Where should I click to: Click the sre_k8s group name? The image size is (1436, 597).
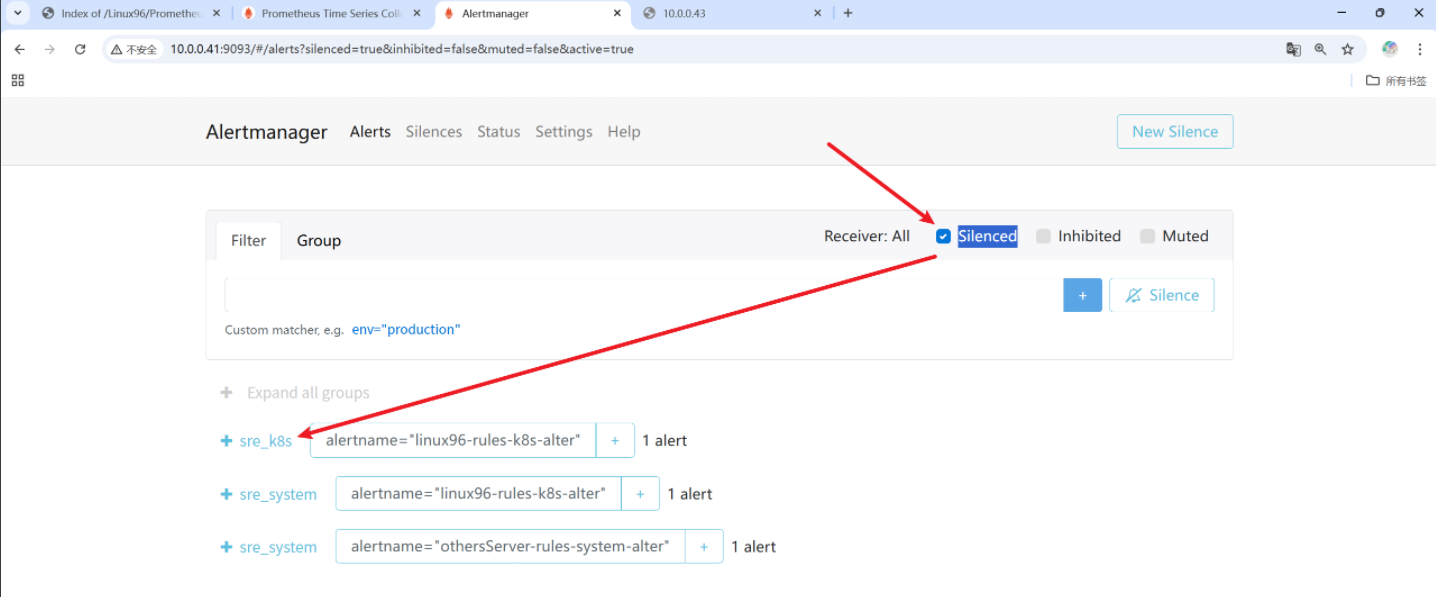coord(266,441)
